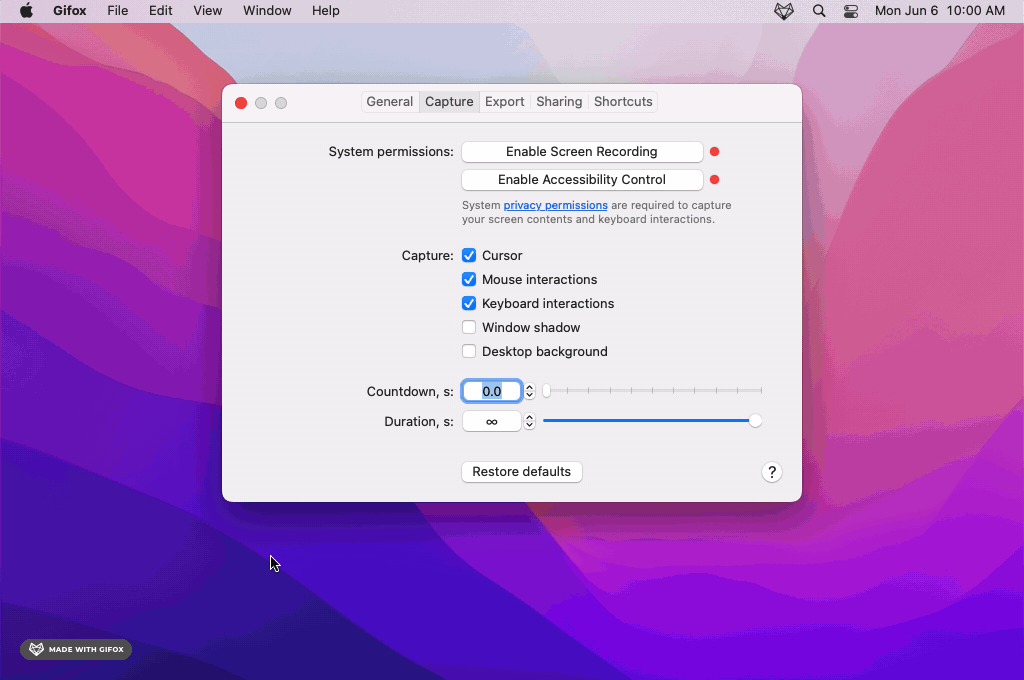Image resolution: width=1024 pixels, height=680 pixels.
Task: Click the Countdown stepper arrows
Action: point(530,391)
